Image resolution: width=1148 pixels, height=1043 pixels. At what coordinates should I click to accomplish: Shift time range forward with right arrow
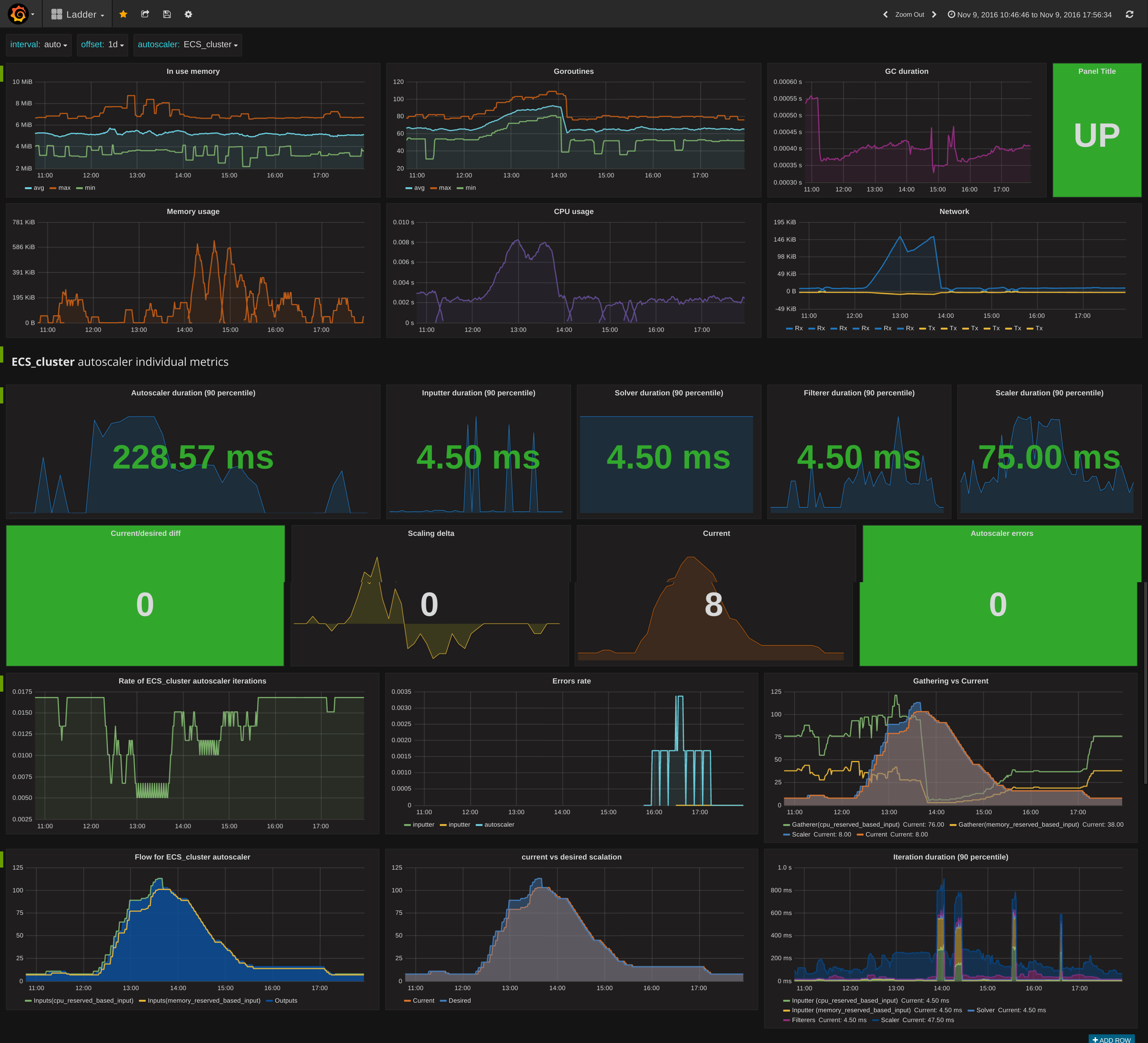pyautogui.click(x=934, y=15)
